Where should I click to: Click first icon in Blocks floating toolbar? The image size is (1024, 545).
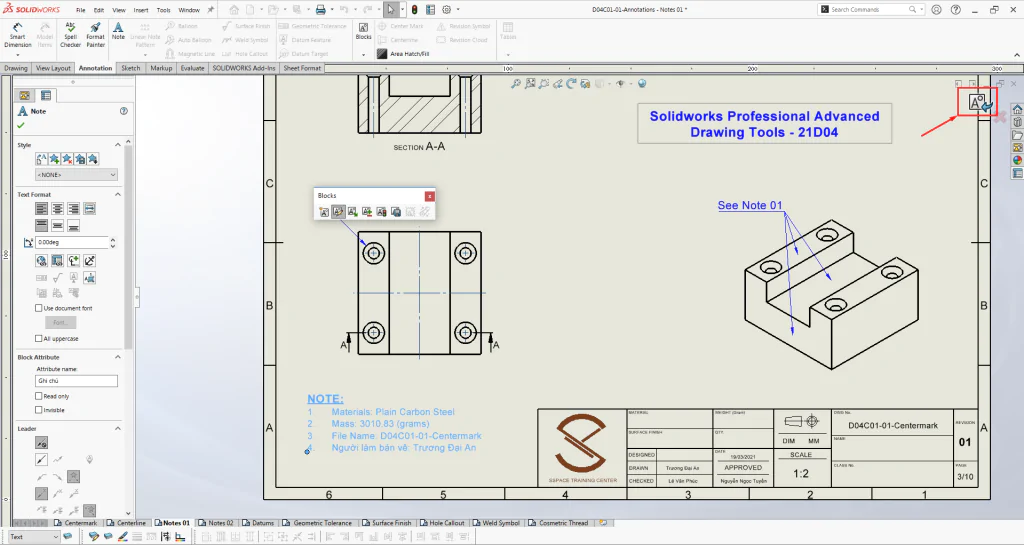[x=323, y=211]
